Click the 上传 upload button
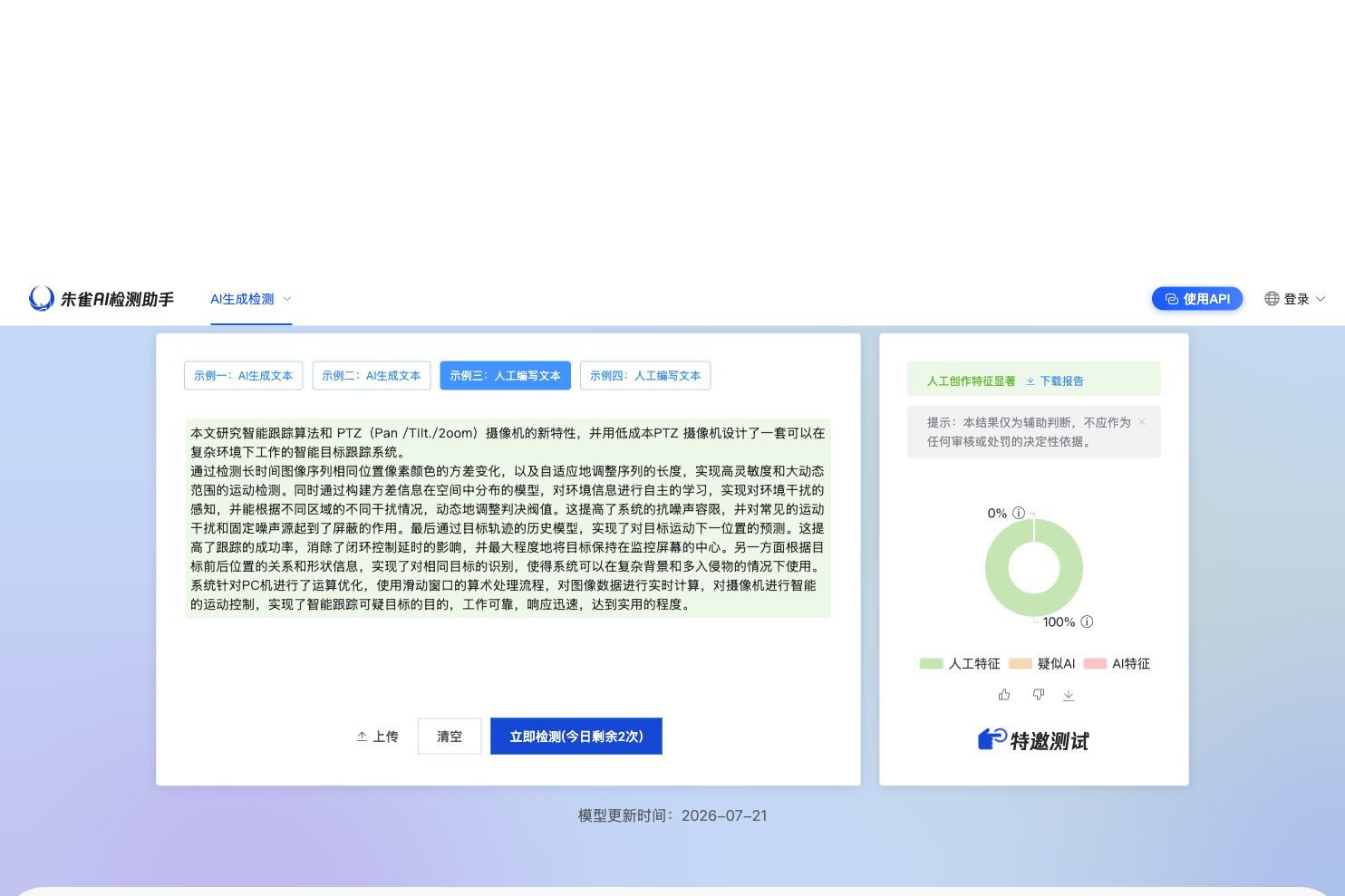The image size is (1345, 896). click(x=377, y=737)
